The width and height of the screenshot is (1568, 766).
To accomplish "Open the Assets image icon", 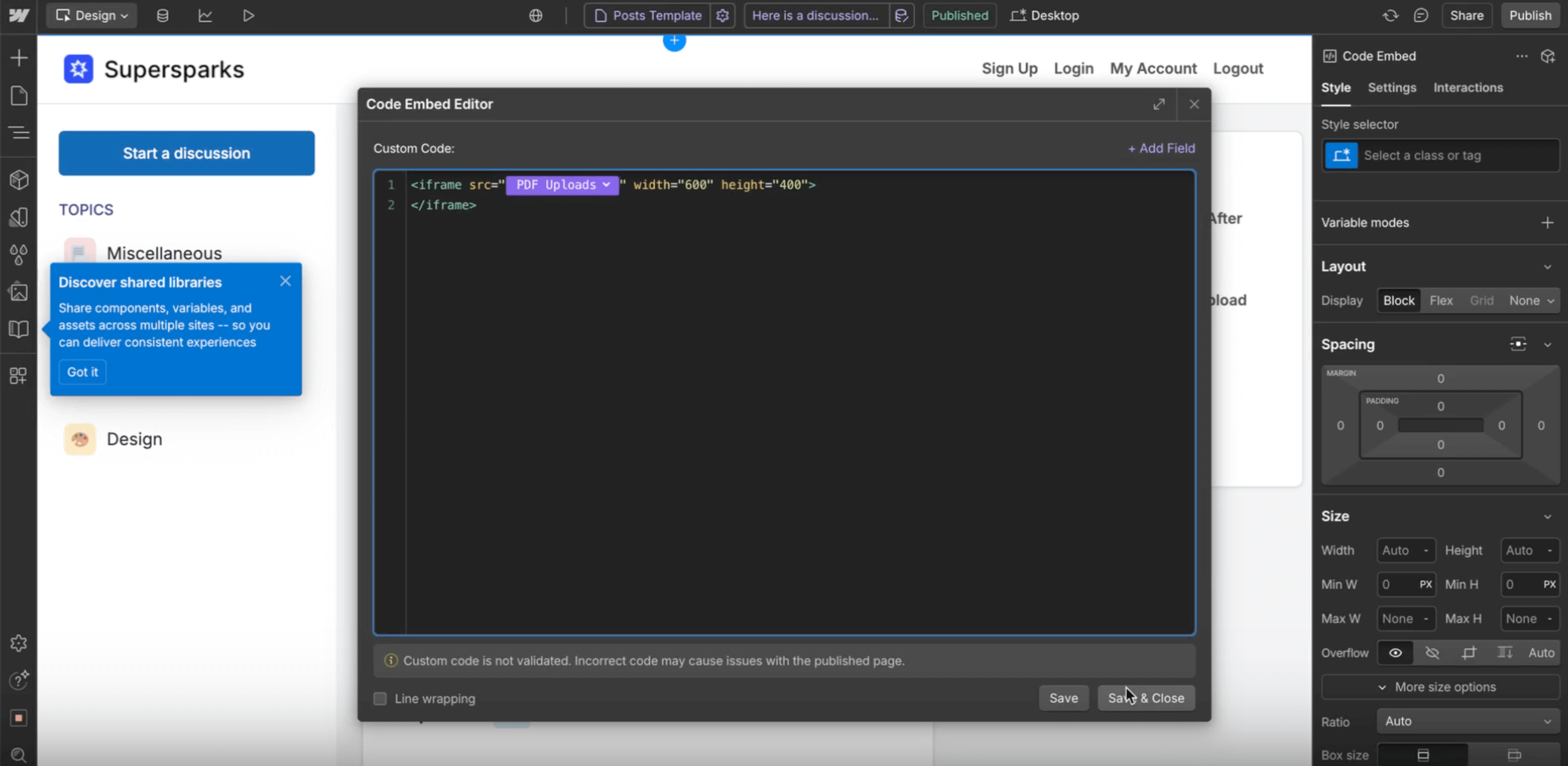I will pyautogui.click(x=19, y=292).
